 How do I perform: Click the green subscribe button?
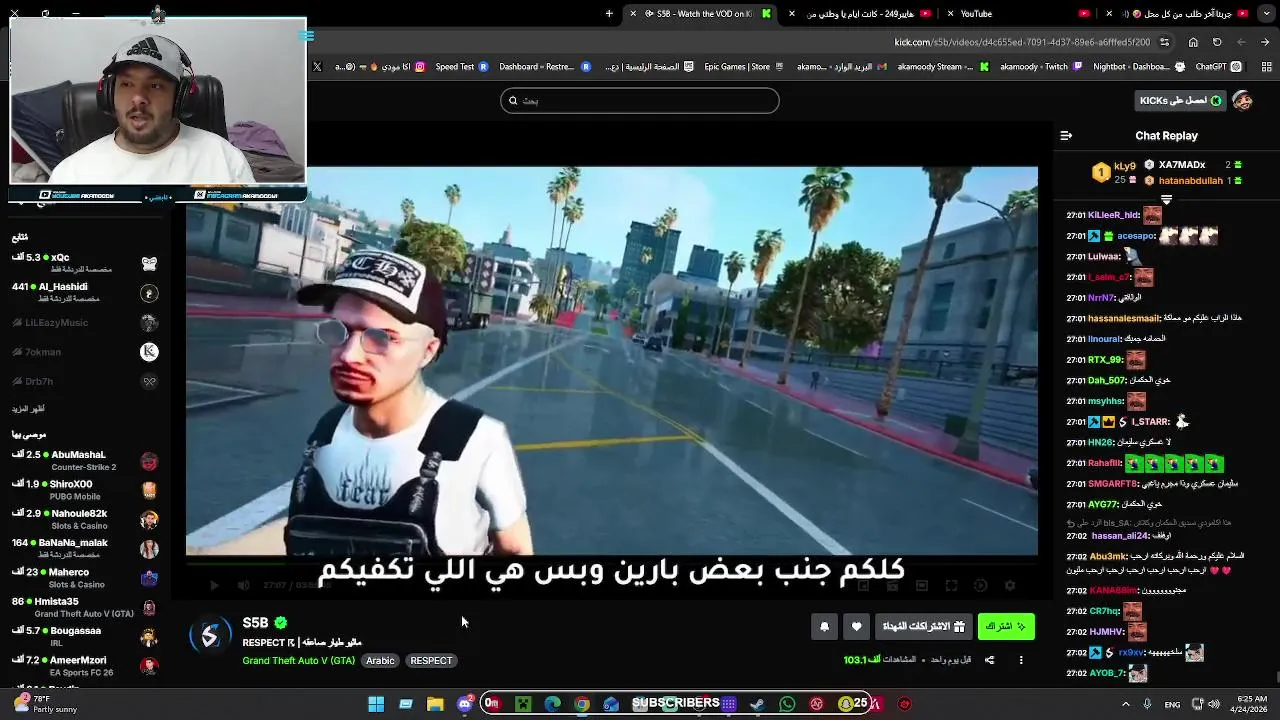click(1006, 626)
